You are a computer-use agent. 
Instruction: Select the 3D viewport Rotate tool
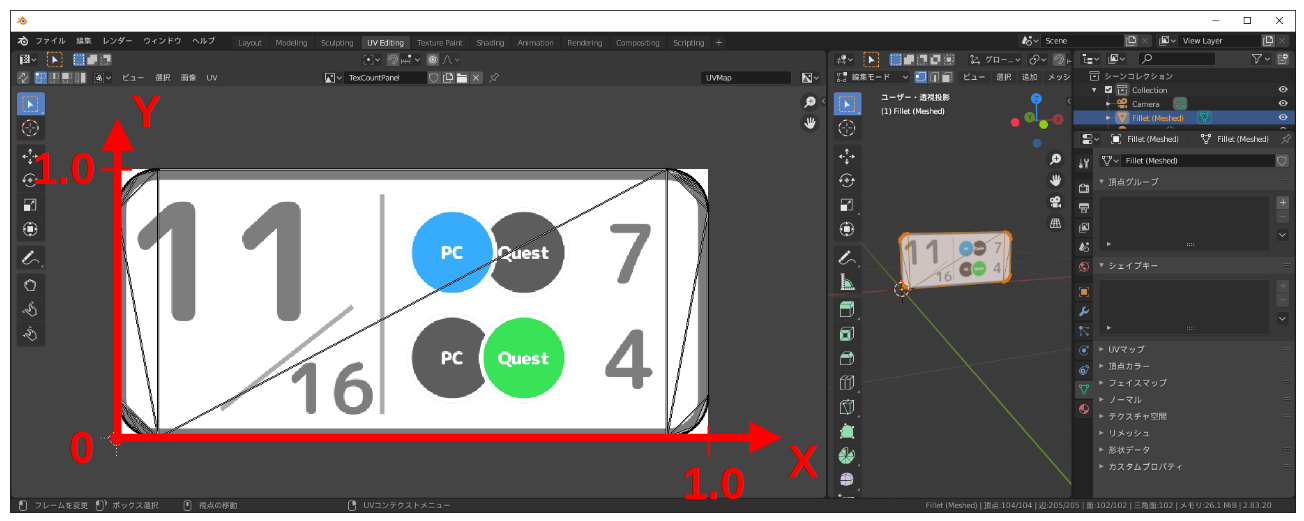847,181
